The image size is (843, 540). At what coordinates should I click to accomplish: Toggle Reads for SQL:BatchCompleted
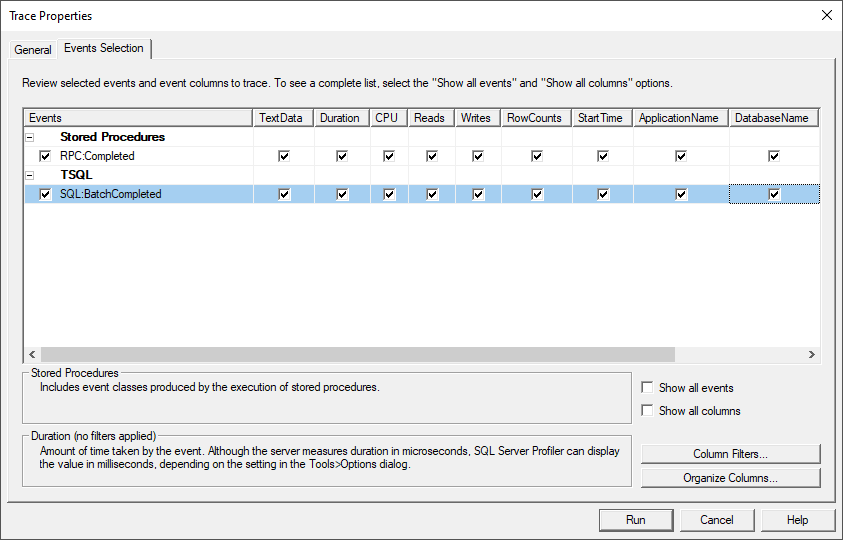click(432, 194)
